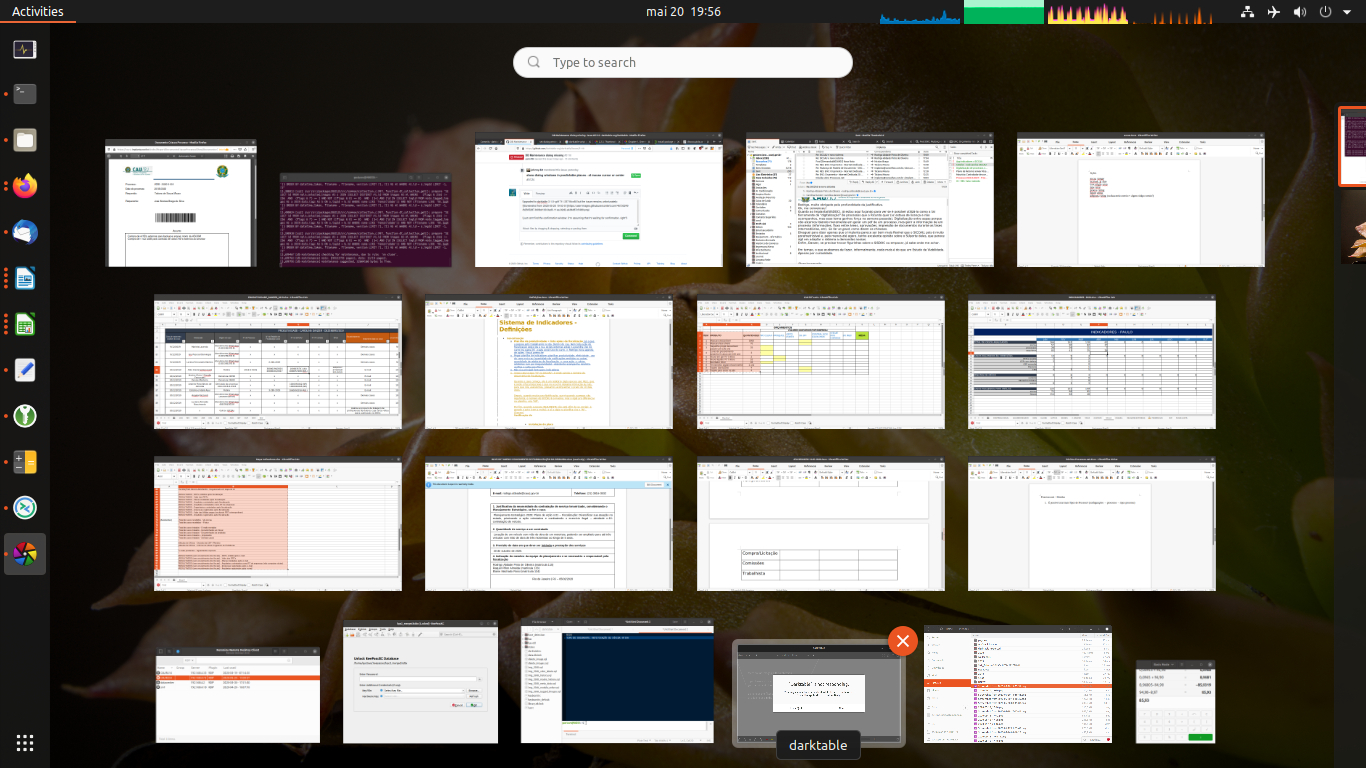Show the Applications grid
Viewport: 1366px width, 768px height.
coord(25,742)
